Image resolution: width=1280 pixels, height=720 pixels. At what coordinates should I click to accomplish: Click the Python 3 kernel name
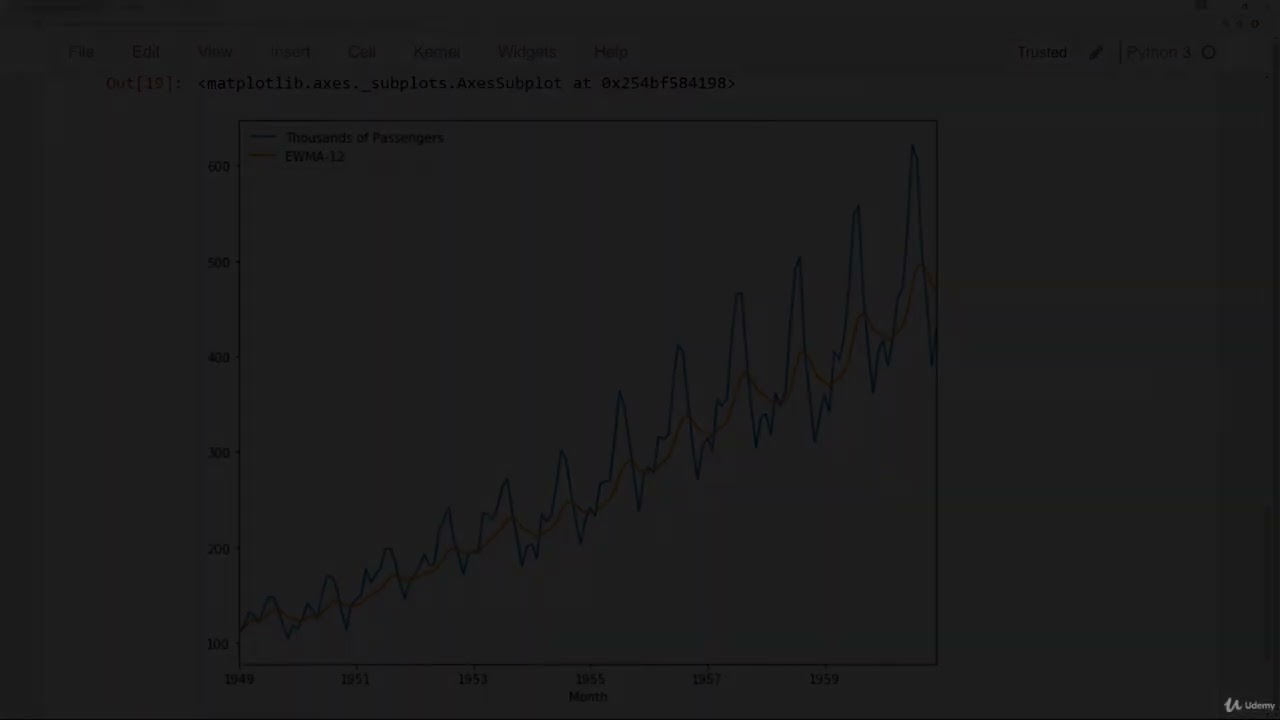pyautogui.click(x=1159, y=52)
